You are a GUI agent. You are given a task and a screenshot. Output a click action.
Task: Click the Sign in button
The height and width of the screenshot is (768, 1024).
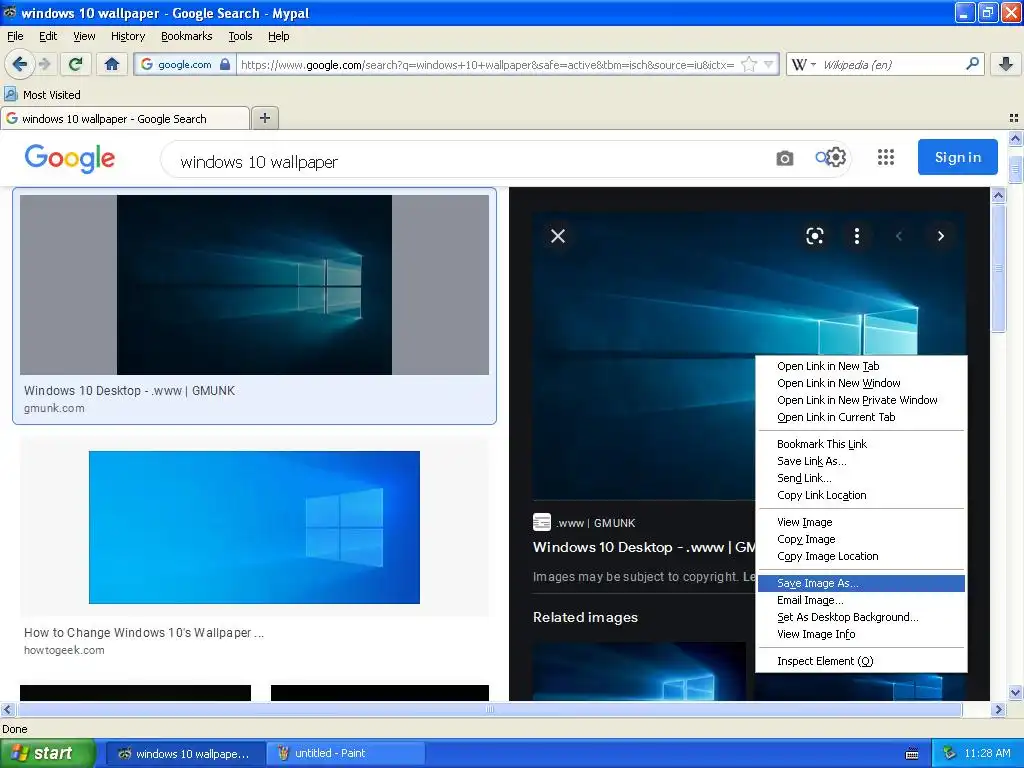(957, 157)
